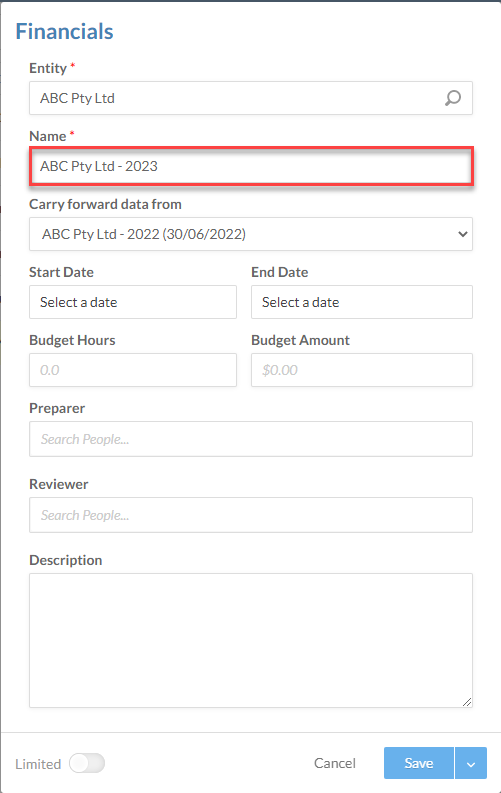Click the Budget Hours input box
The image size is (501, 793).
click(133, 370)
